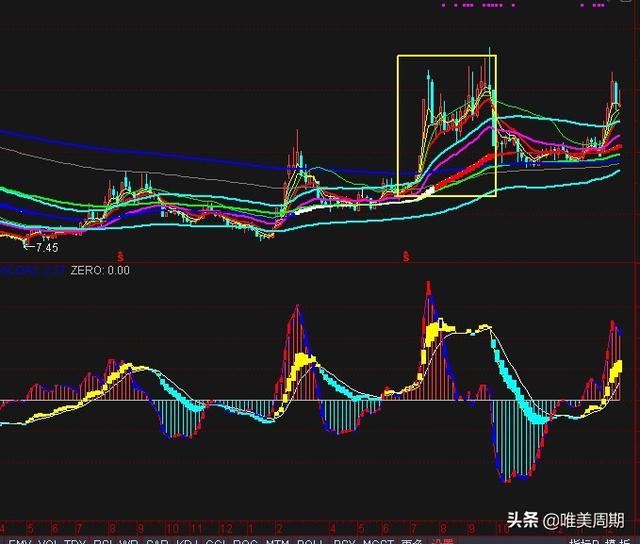This screenshot has height=544, width=640.
Task: Click the yellow rectangle selection box on the chart
Action: coord(447,126)
